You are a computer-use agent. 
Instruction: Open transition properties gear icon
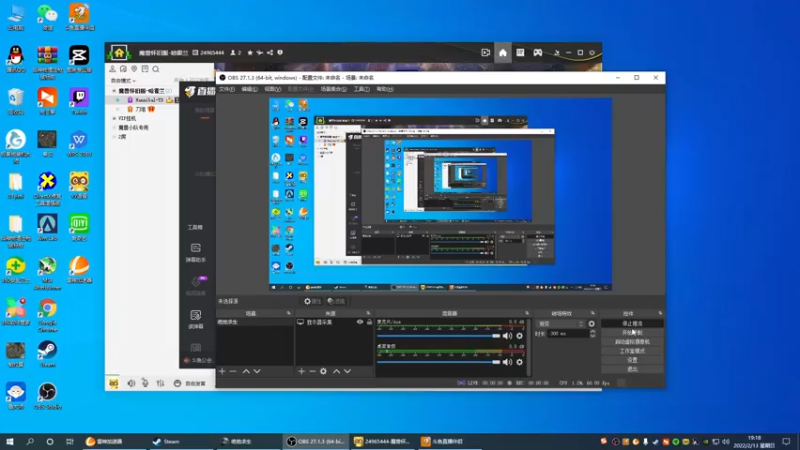pyautogui.click(x=591, y=323)
